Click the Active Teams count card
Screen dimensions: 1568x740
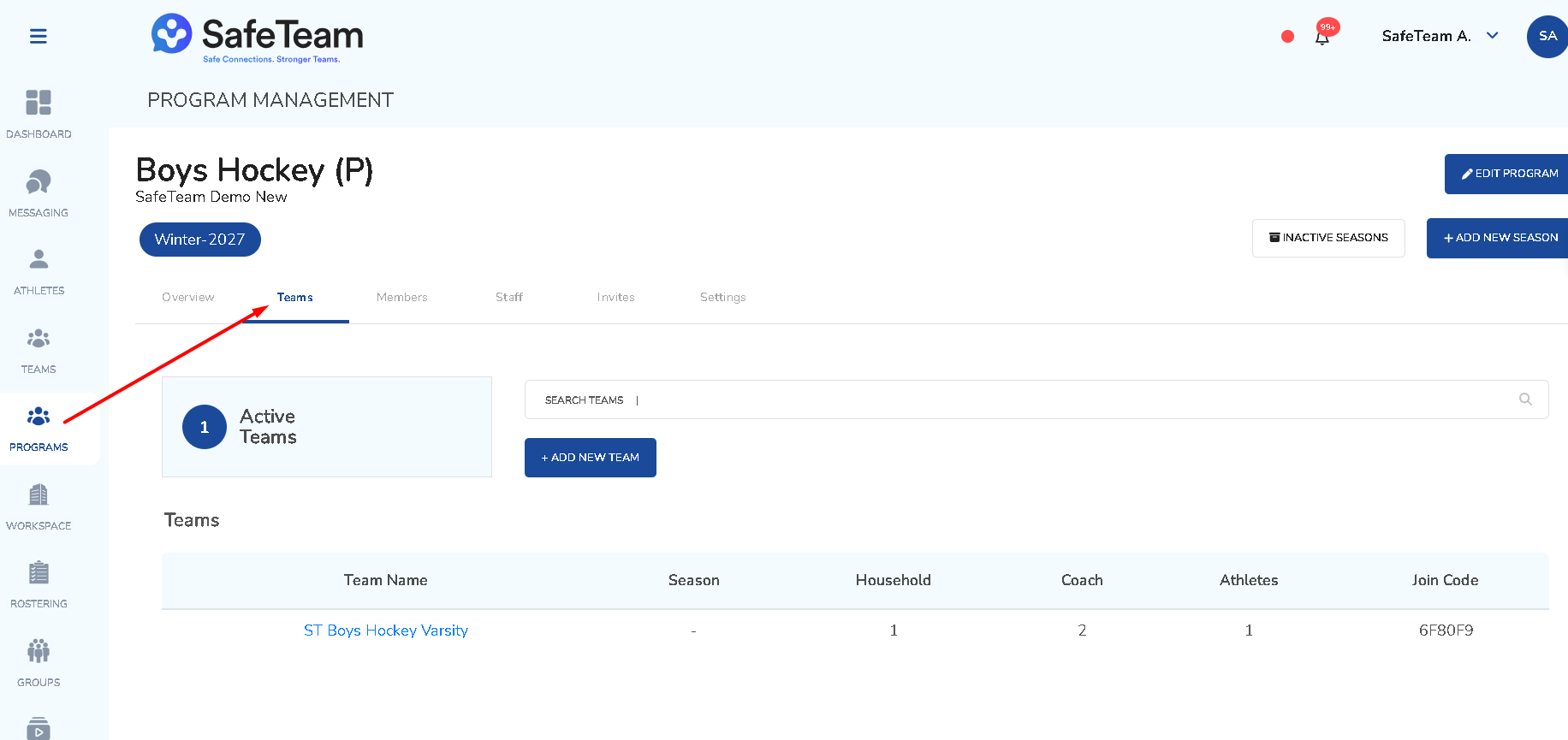coord(327,427)
